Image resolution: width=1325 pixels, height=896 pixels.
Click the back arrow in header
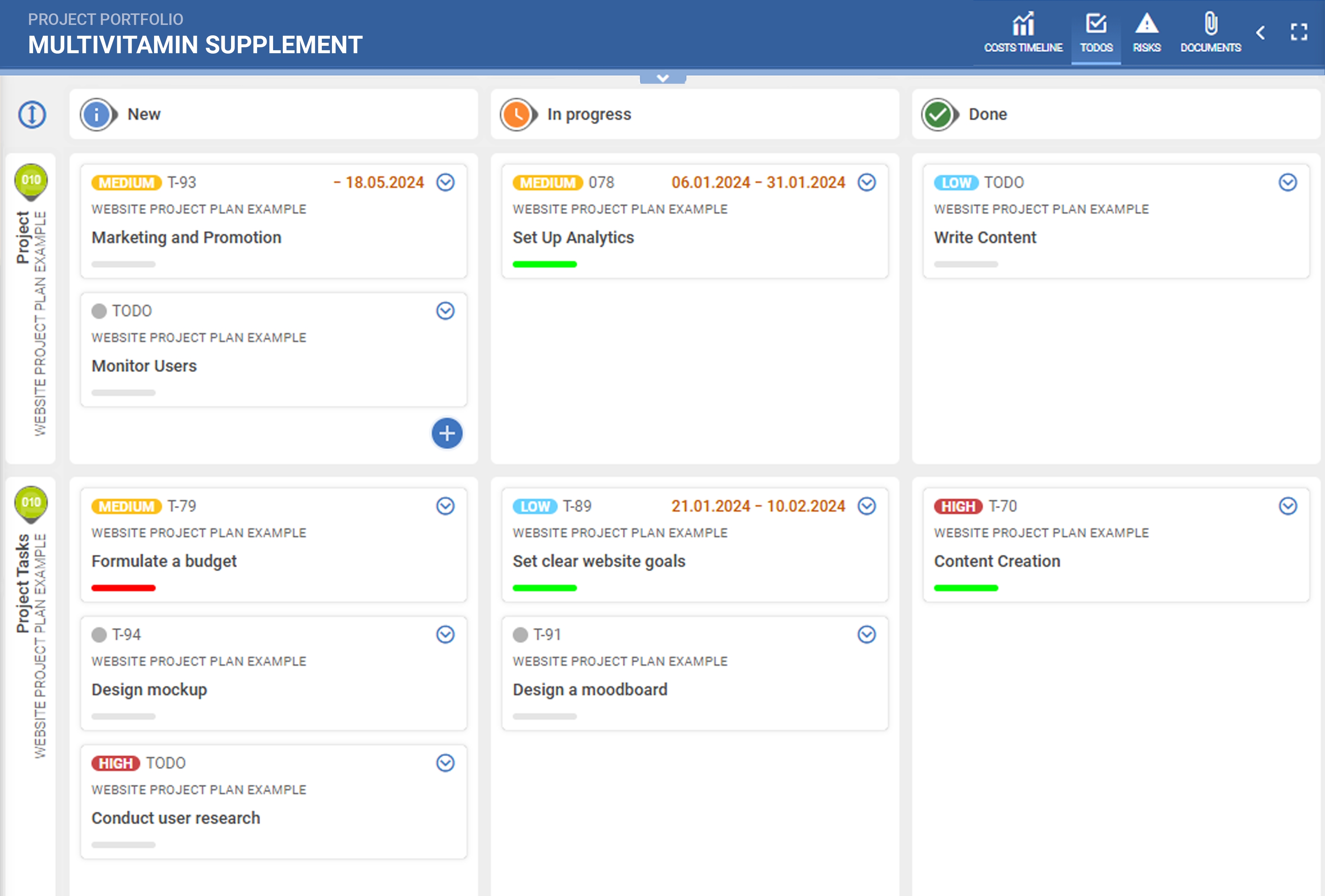[x=1261, y=32]
